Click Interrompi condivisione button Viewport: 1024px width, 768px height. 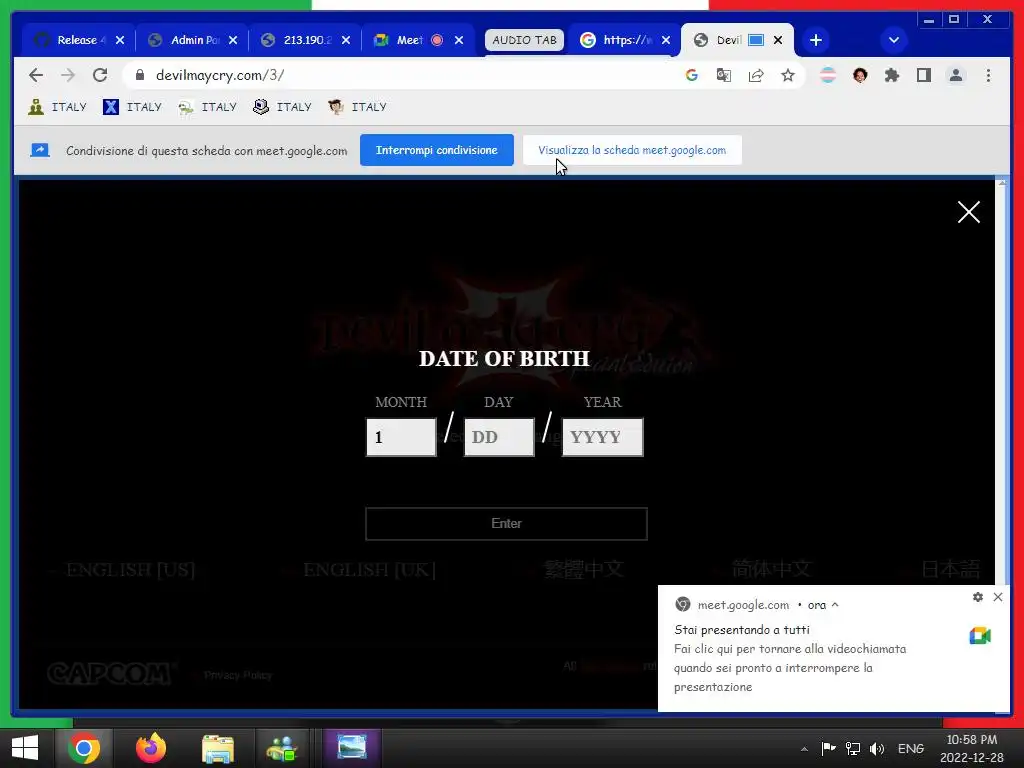(x=436, y=150)
